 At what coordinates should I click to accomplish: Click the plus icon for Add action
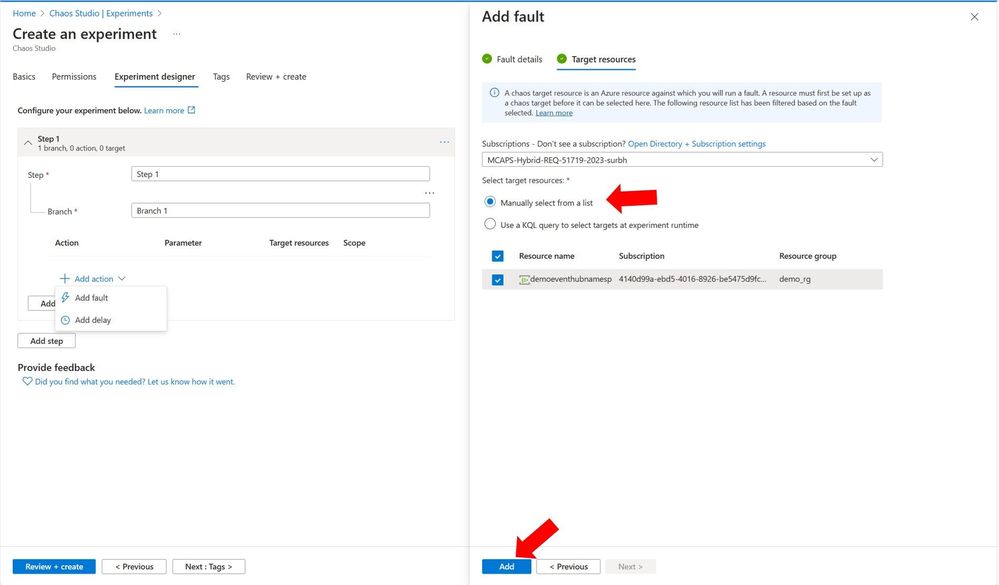[64, 278]
